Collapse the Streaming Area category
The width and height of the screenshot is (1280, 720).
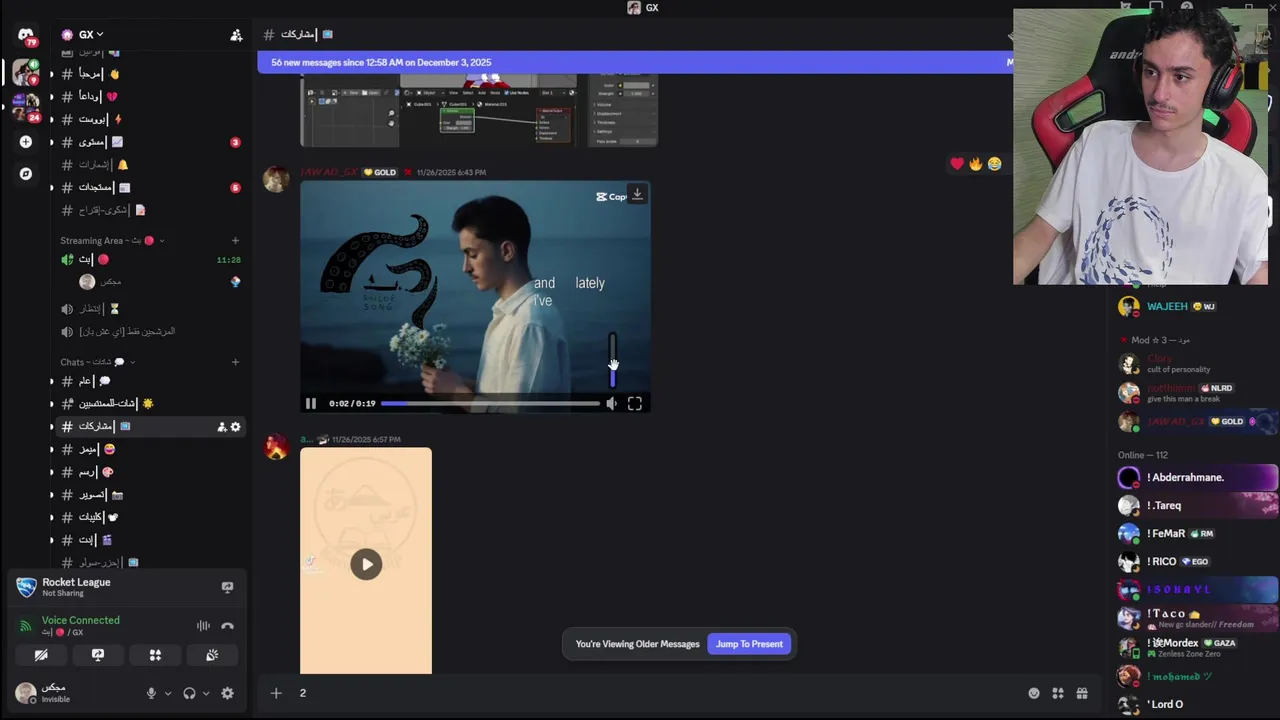click(112, 241)
